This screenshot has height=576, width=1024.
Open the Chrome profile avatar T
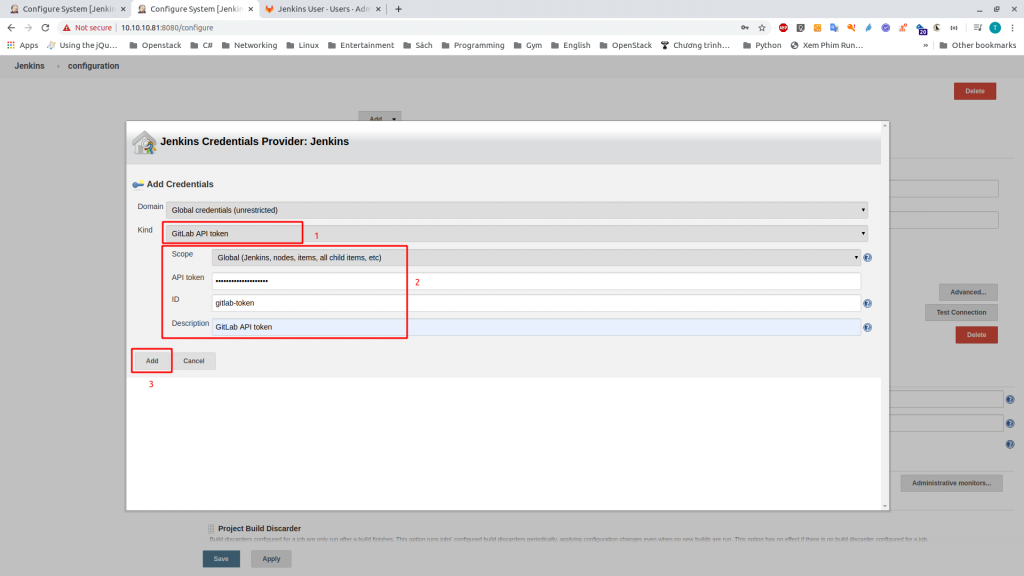[x=995, y=27]
